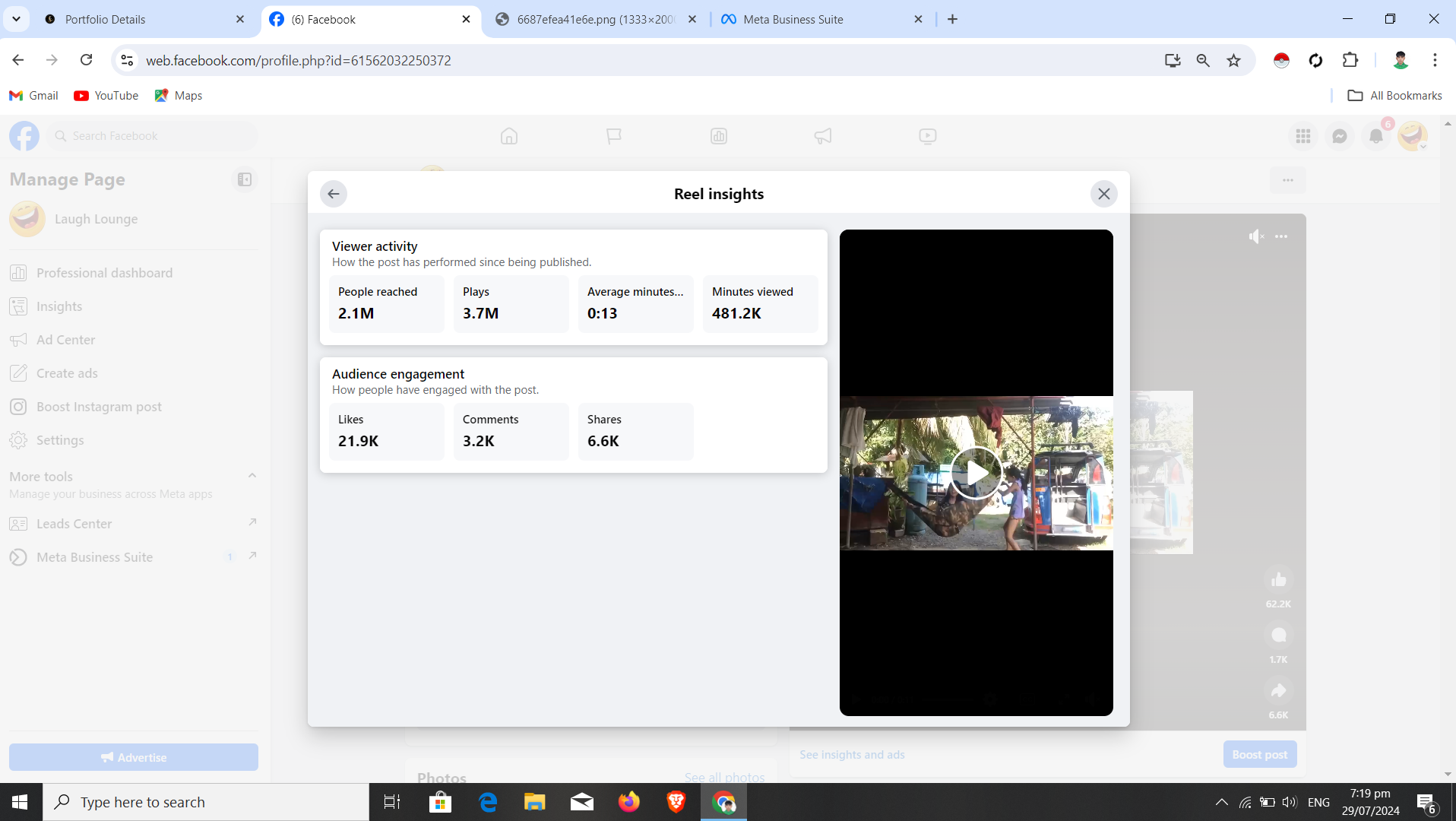Switch to the Portfolio Details tab
Image resolution: width=1456 pixels, height=821 pixels.
tap(144, 20)
